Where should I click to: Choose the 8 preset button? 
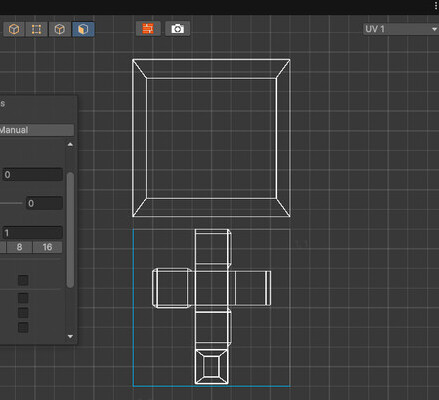[x=19, y=247]
